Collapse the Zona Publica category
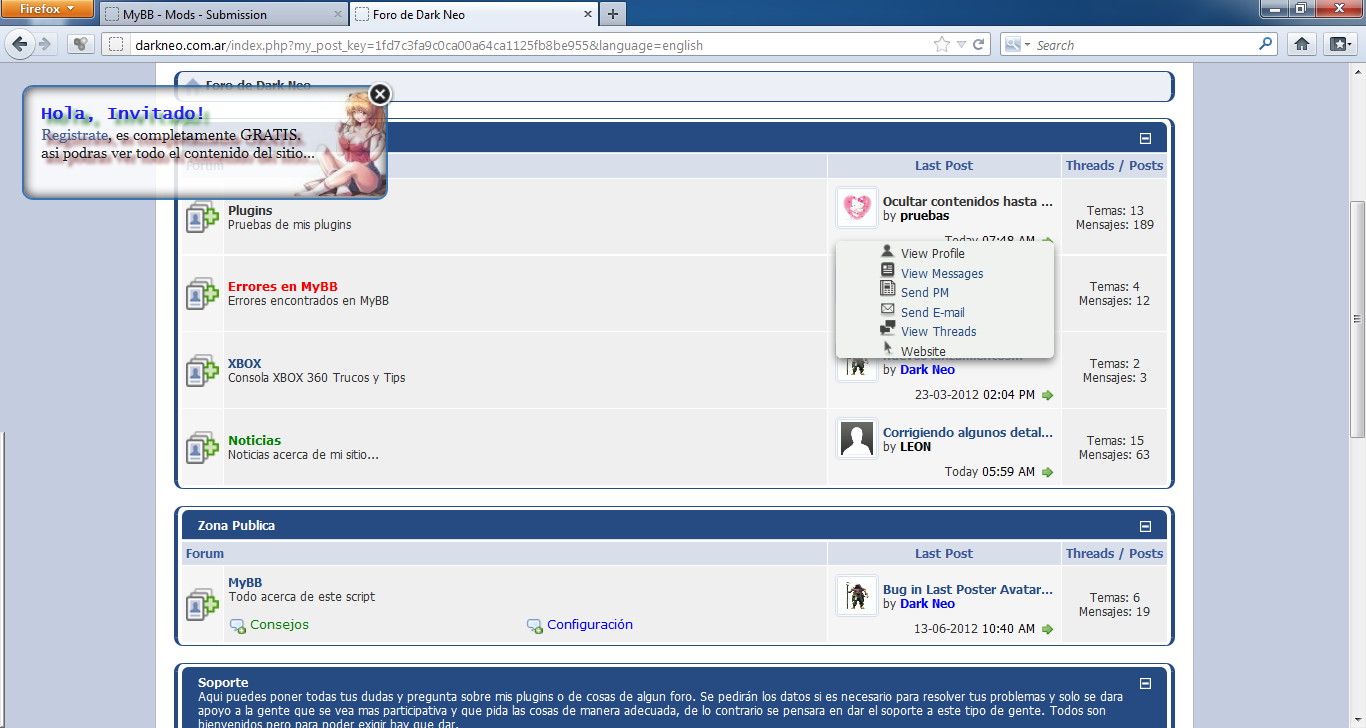The width and height of the screenshot is (1366, 728). (x=1146, y=526)
